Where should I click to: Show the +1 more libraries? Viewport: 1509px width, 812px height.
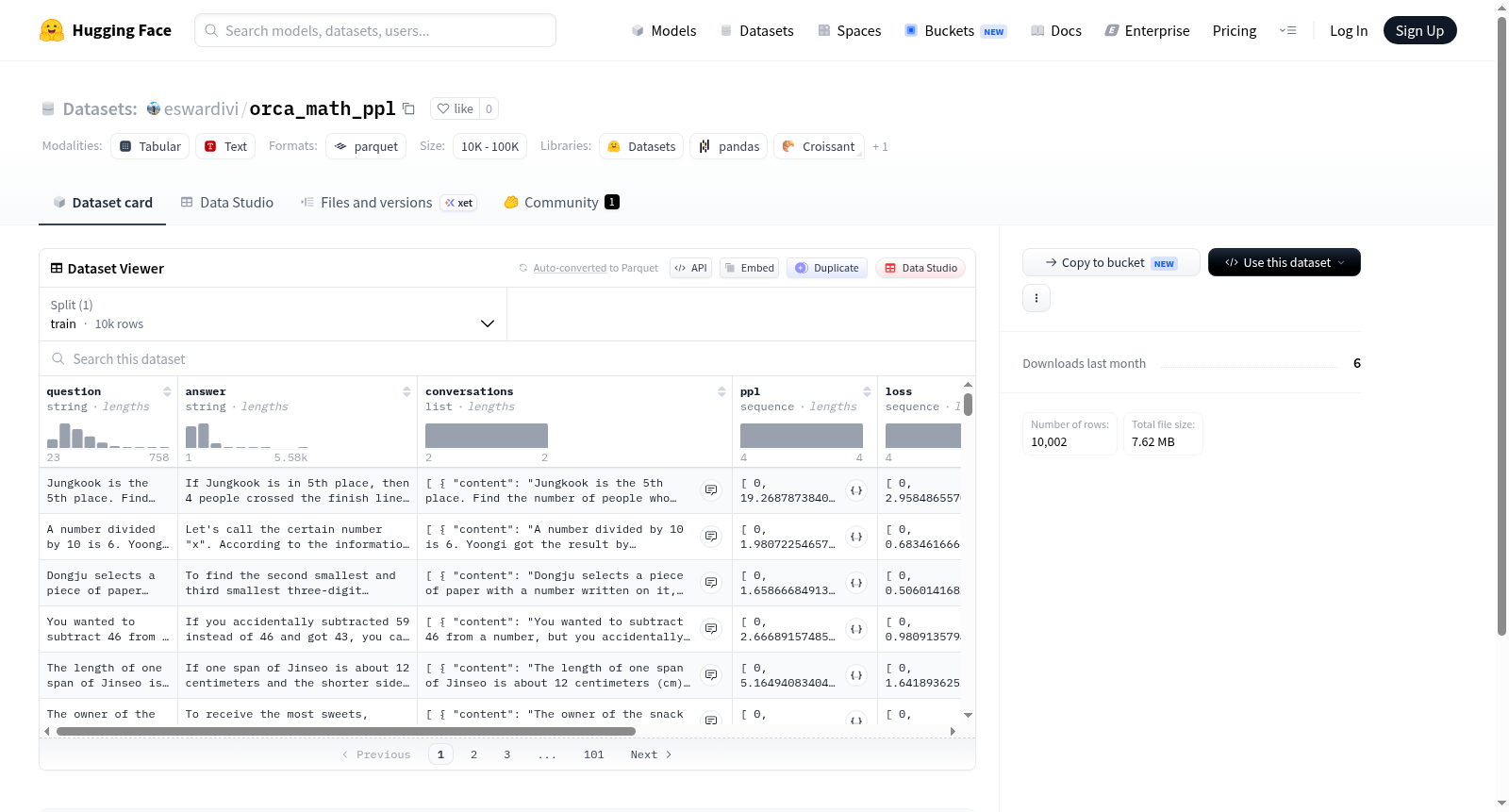[x=880, y=146]
